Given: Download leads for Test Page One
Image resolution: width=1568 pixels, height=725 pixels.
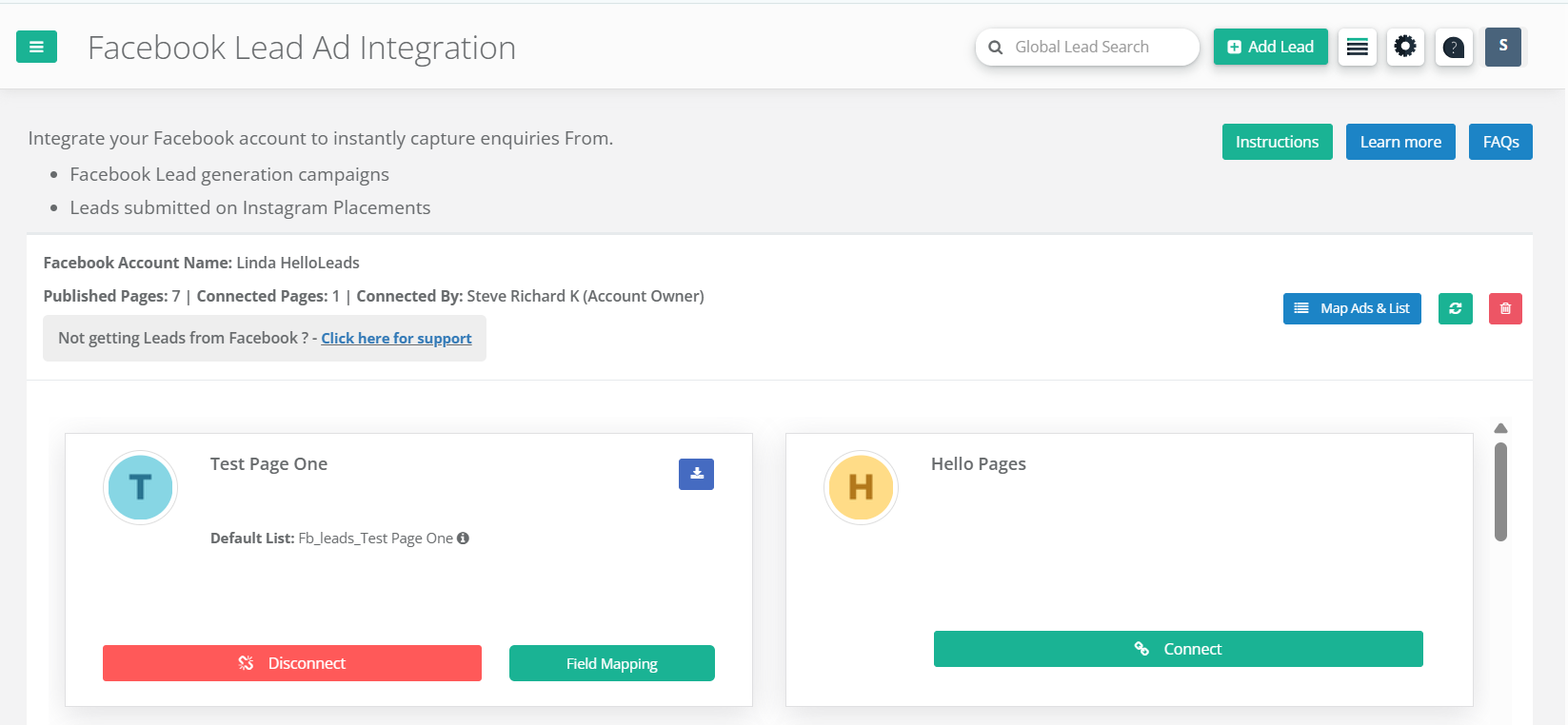Looking at the screenshot, I should pyautogui.click(x=696, y=474).
